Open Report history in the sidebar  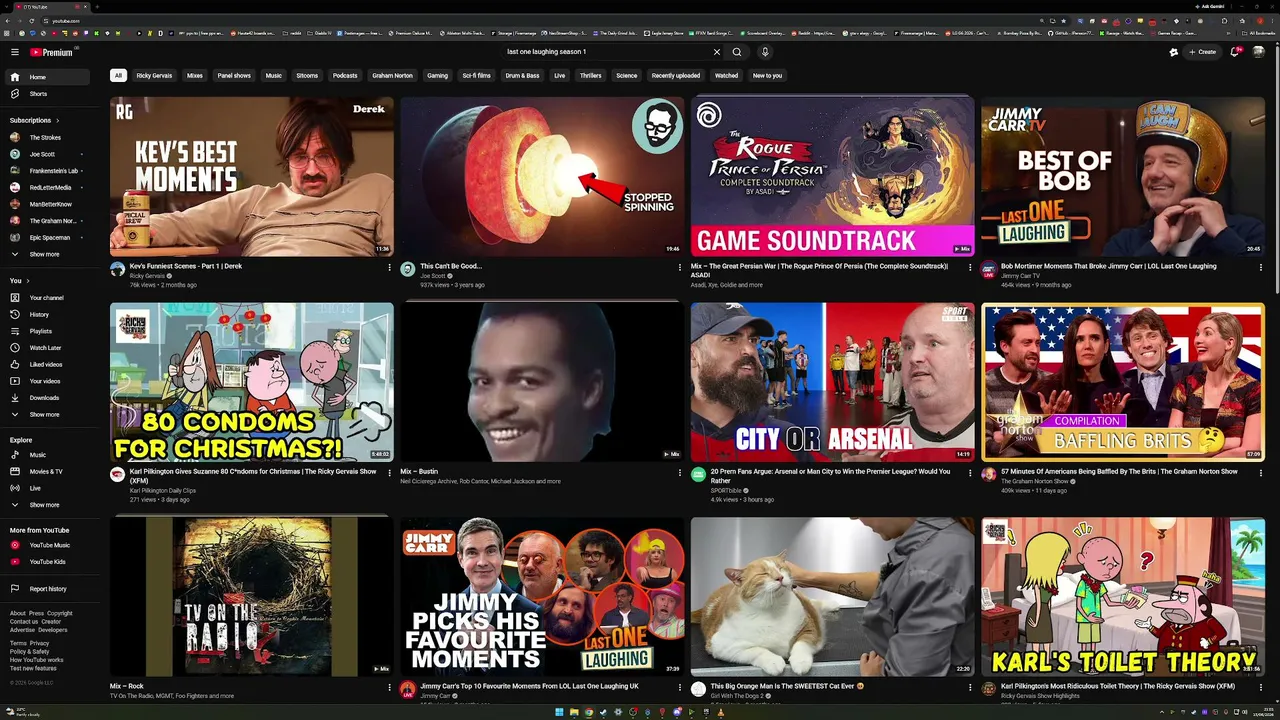pyautogui.click(x=49, y=589)
